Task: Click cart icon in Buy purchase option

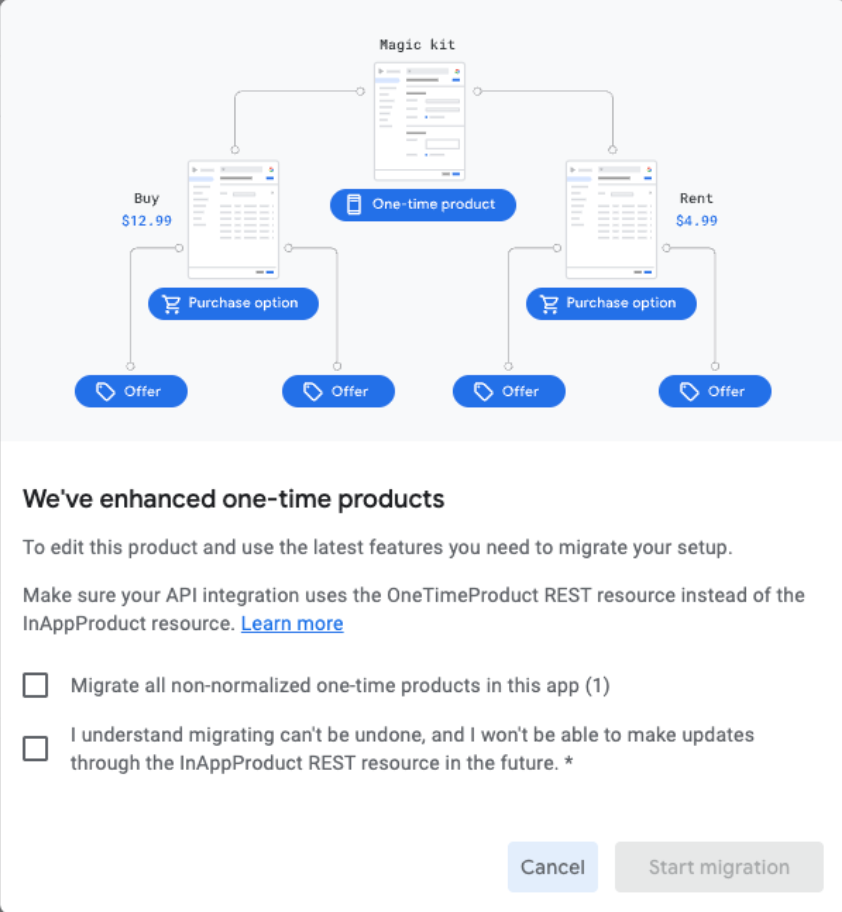Action: tap(171, 304)
